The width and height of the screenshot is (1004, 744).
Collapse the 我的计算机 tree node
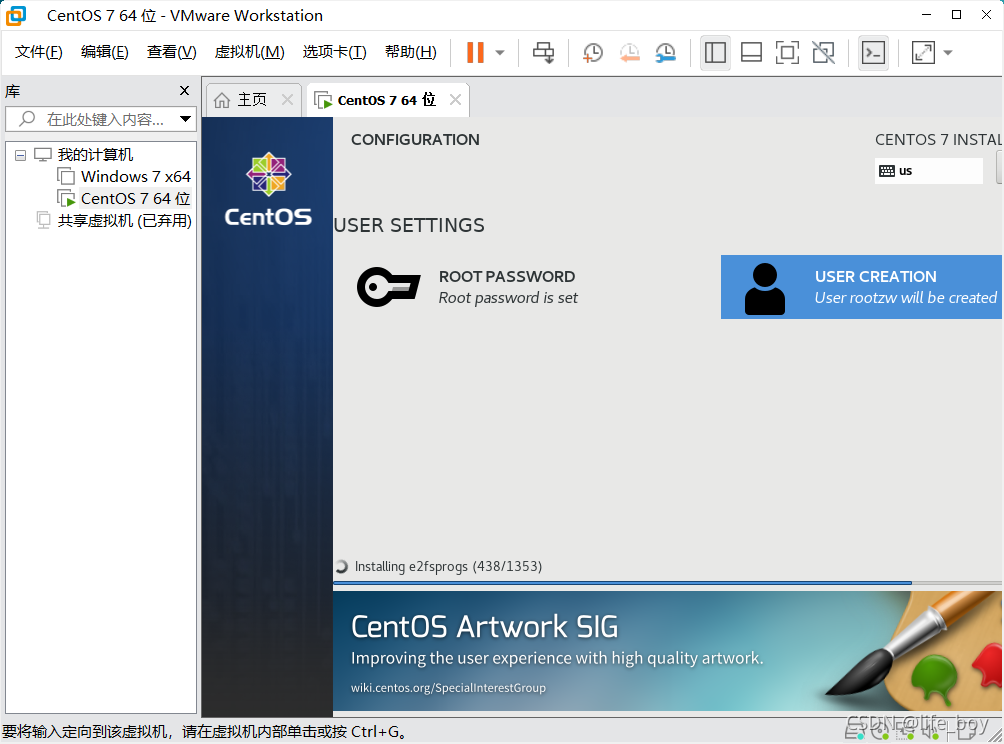(x=20, y=155)
